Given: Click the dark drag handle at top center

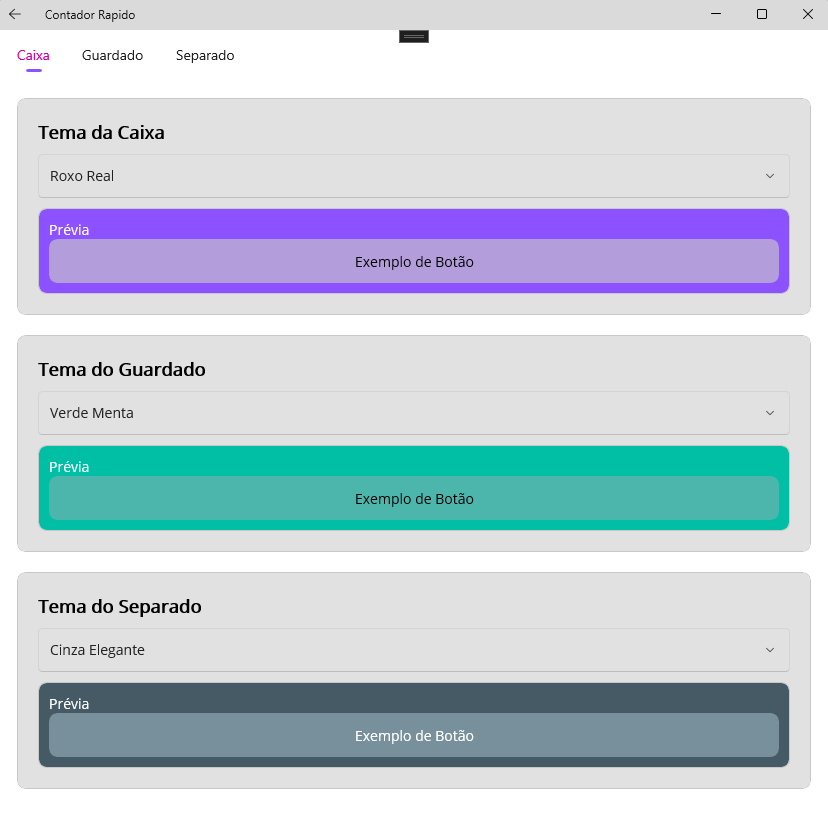Looking at the screenshot, I should (414, 36).
